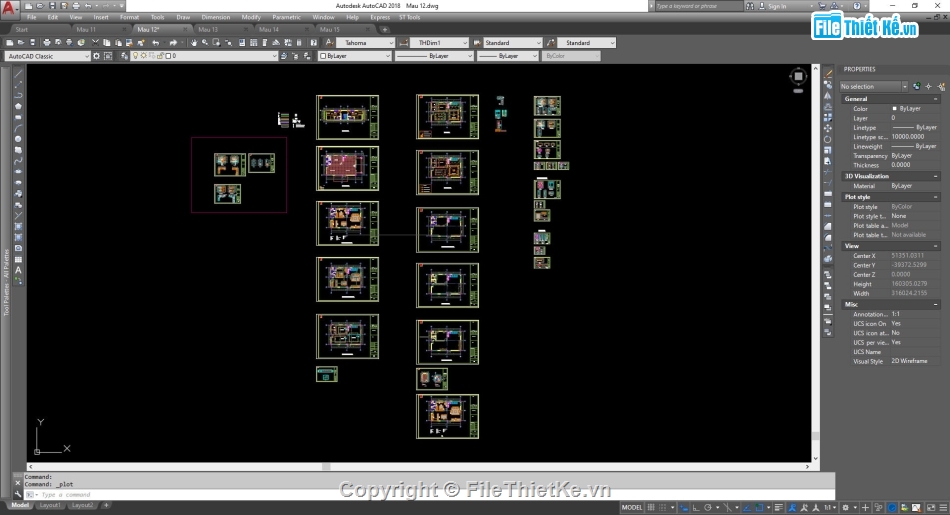Click the Help question mark icon
This screenshot has height=515, width=950.
click(x=313, y=42)
